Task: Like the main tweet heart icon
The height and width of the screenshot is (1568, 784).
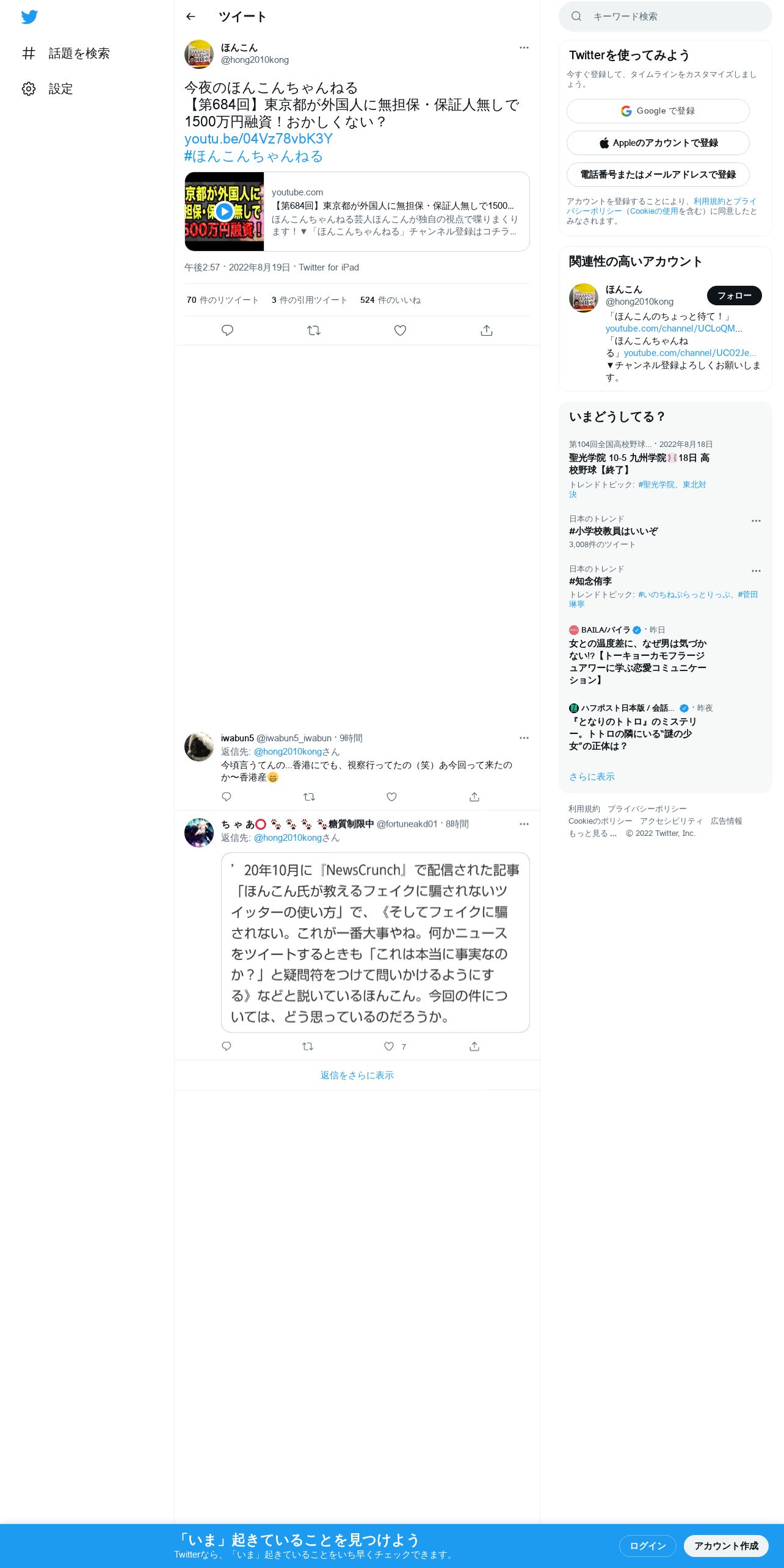Action: (x=400, y=330)
